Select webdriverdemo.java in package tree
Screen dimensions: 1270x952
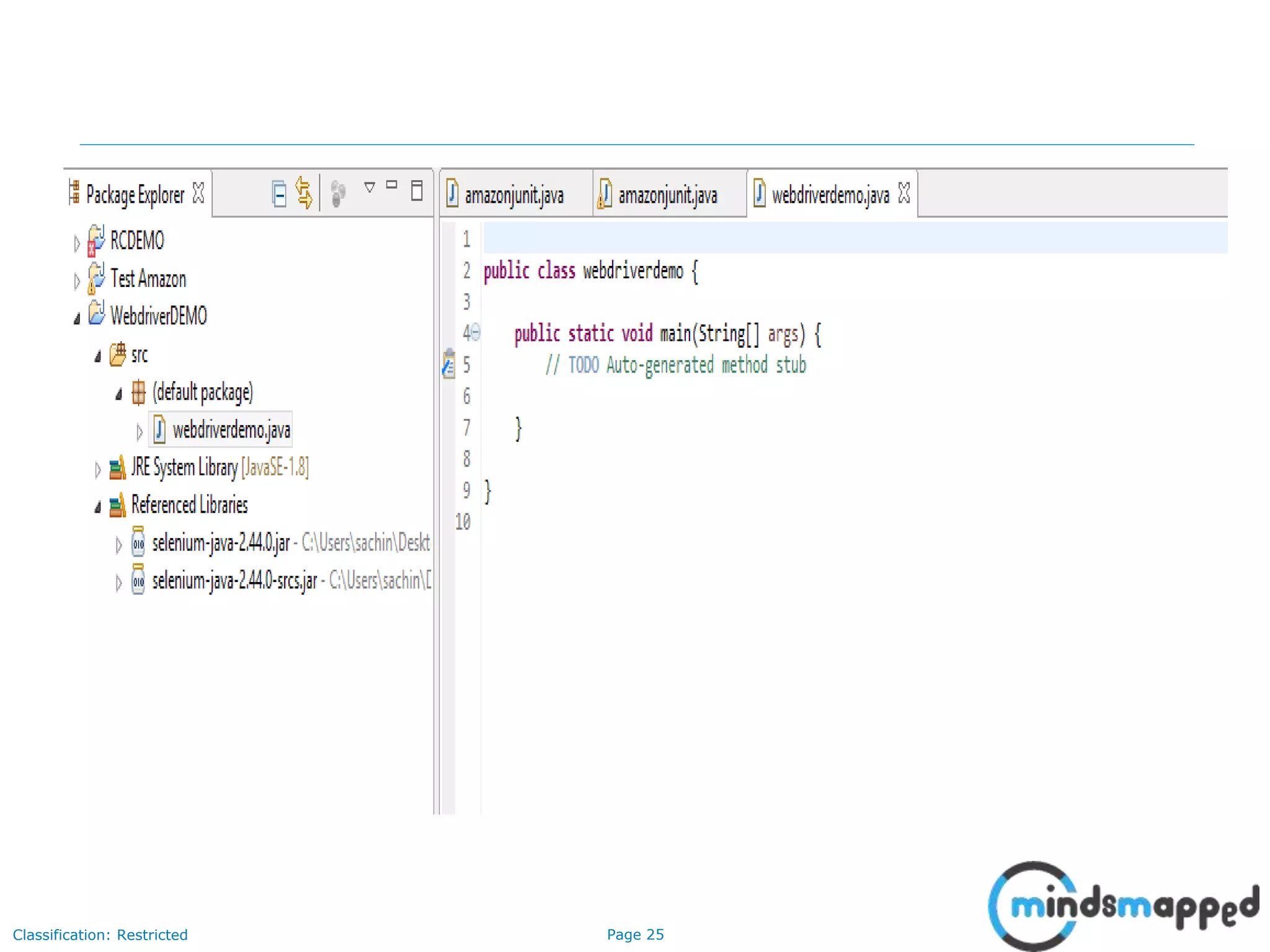pyautogui.click(x=230, y=430)
